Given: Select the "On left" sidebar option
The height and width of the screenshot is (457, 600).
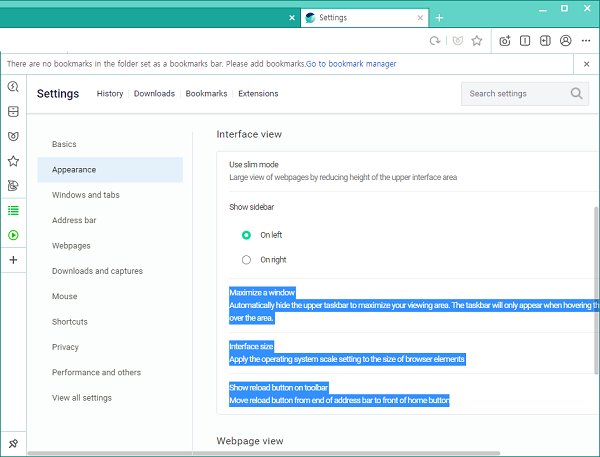Looking at the screenshot, I should click(246, 235).
